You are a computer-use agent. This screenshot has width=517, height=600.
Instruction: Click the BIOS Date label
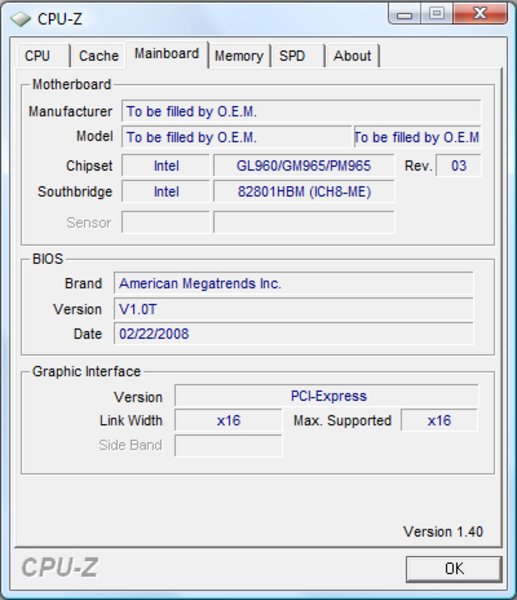tap(88, 334)
